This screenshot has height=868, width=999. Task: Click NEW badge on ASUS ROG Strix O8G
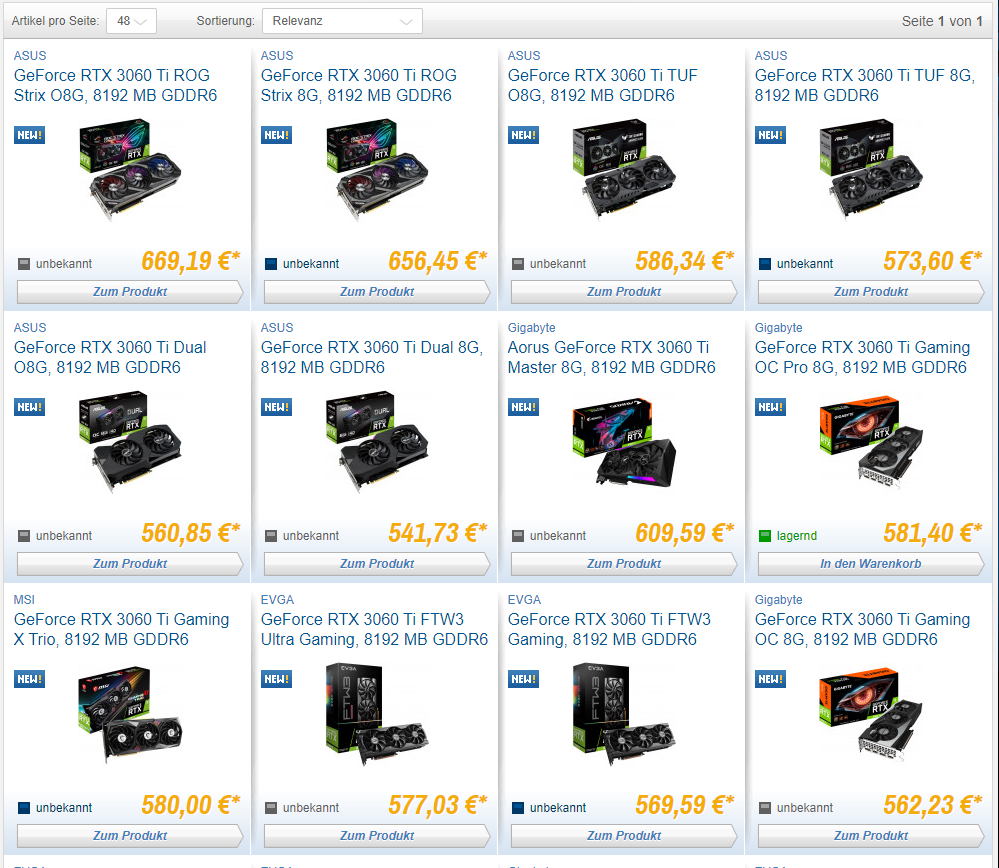(x=29, y=135)
